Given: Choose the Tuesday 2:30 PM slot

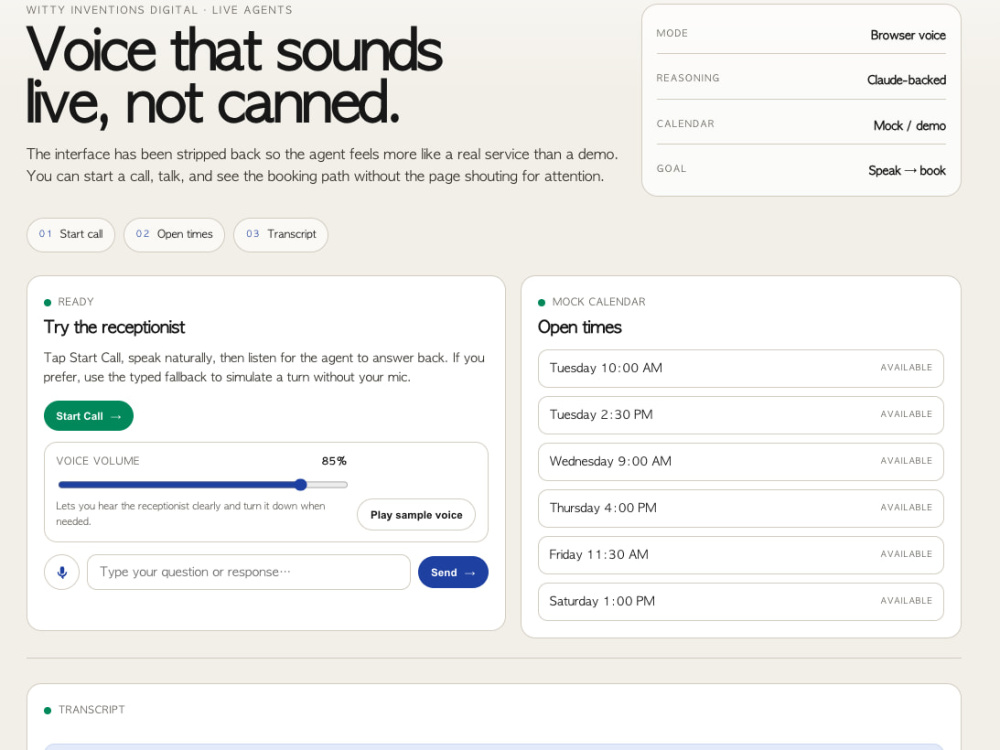Looking at the screenshot, I should [x=740, y=415].
